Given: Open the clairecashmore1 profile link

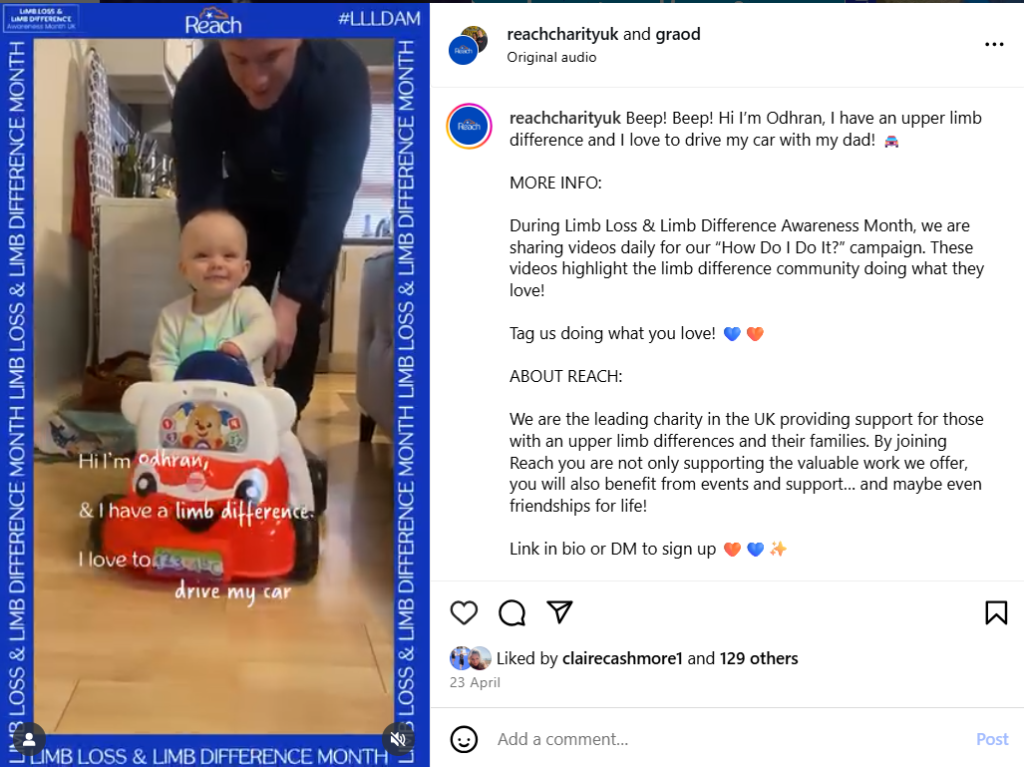Looking at the screenshot, I should pos(622,658).
